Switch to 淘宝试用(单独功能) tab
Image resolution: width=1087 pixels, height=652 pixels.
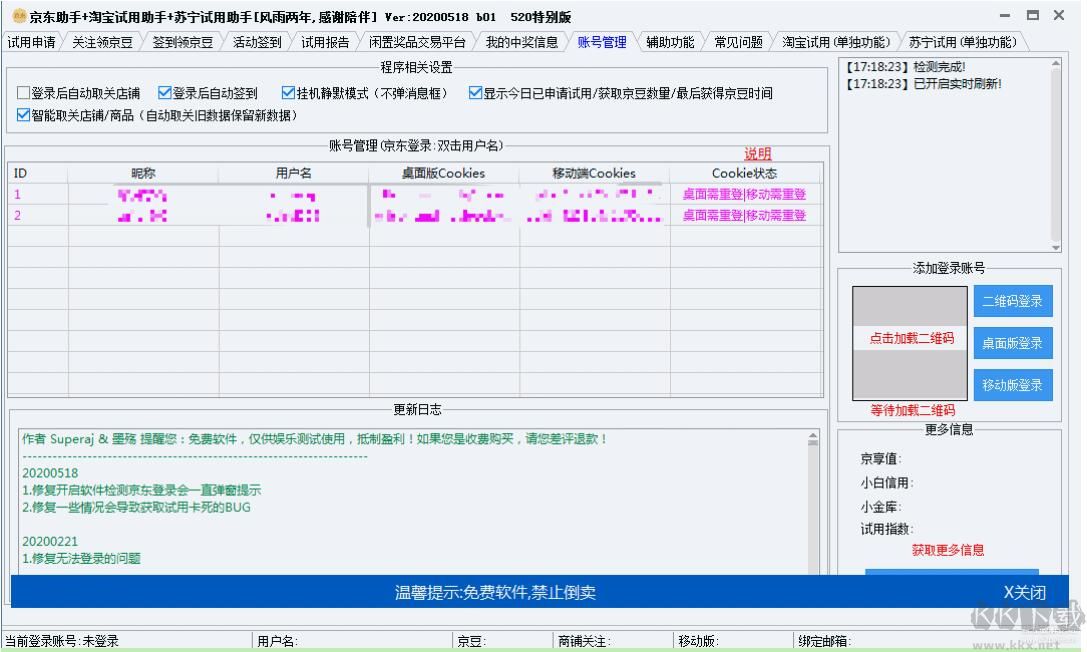837,42
